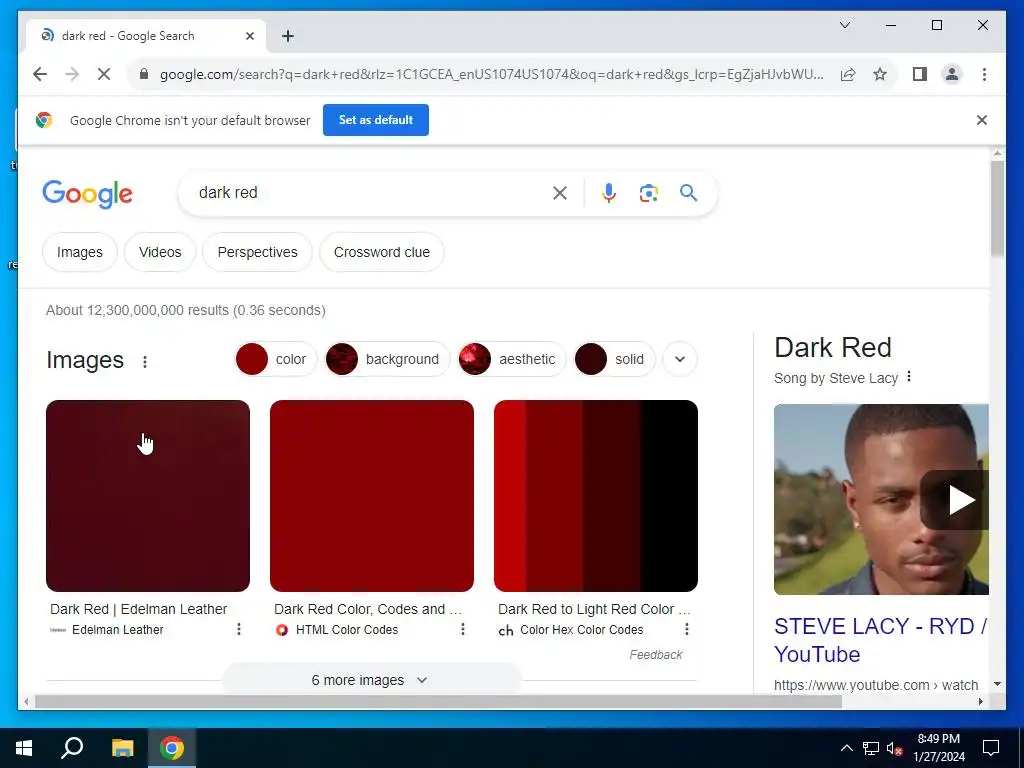Open Dark Red Color, Codes link
The height and width of the screenshot is (768, 1024).
tap(368, 609)
